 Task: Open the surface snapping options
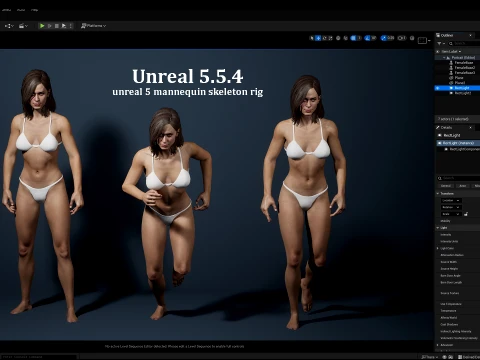coord(346,38)
